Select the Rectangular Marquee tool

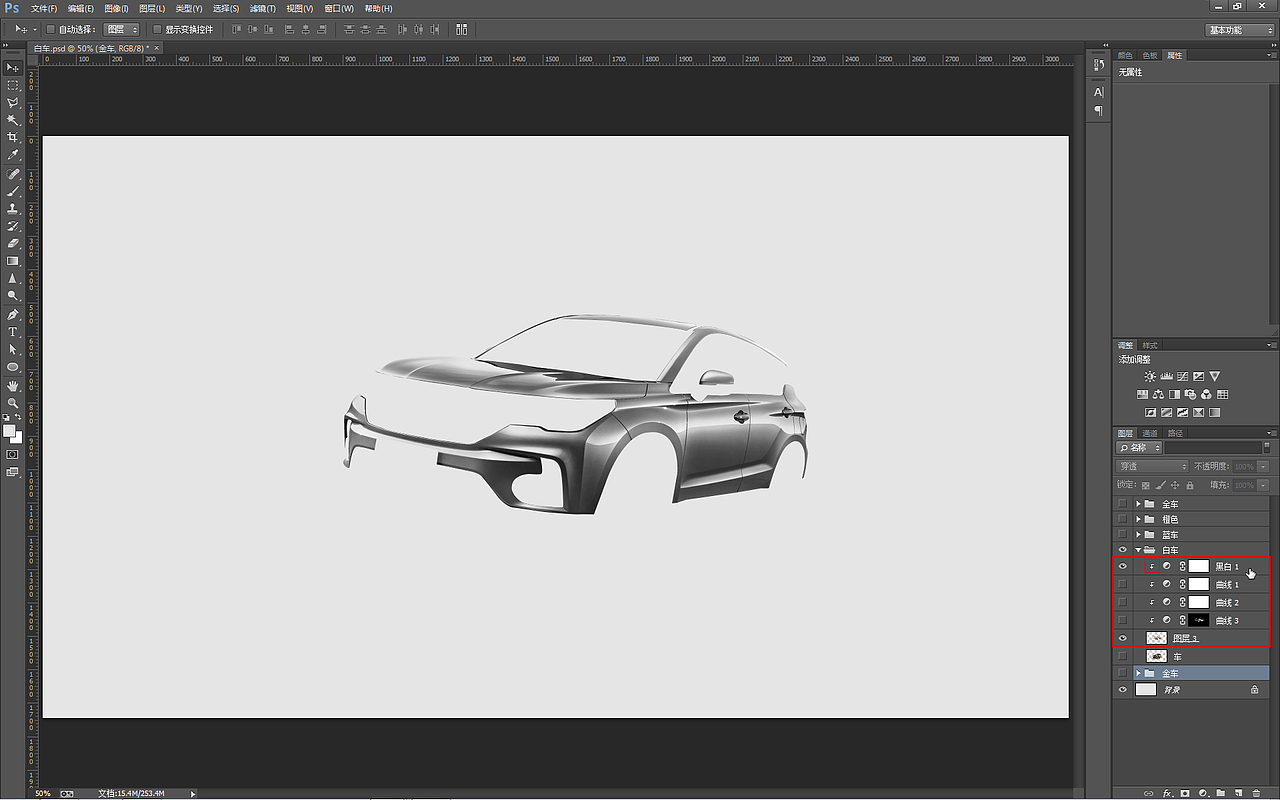(x=13, y=85)
